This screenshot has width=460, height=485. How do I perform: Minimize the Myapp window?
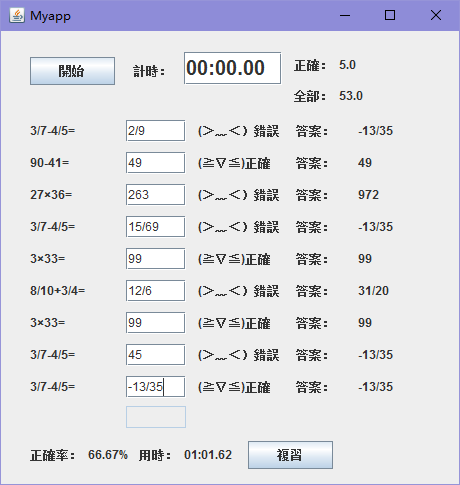click(x=345, y=15)
